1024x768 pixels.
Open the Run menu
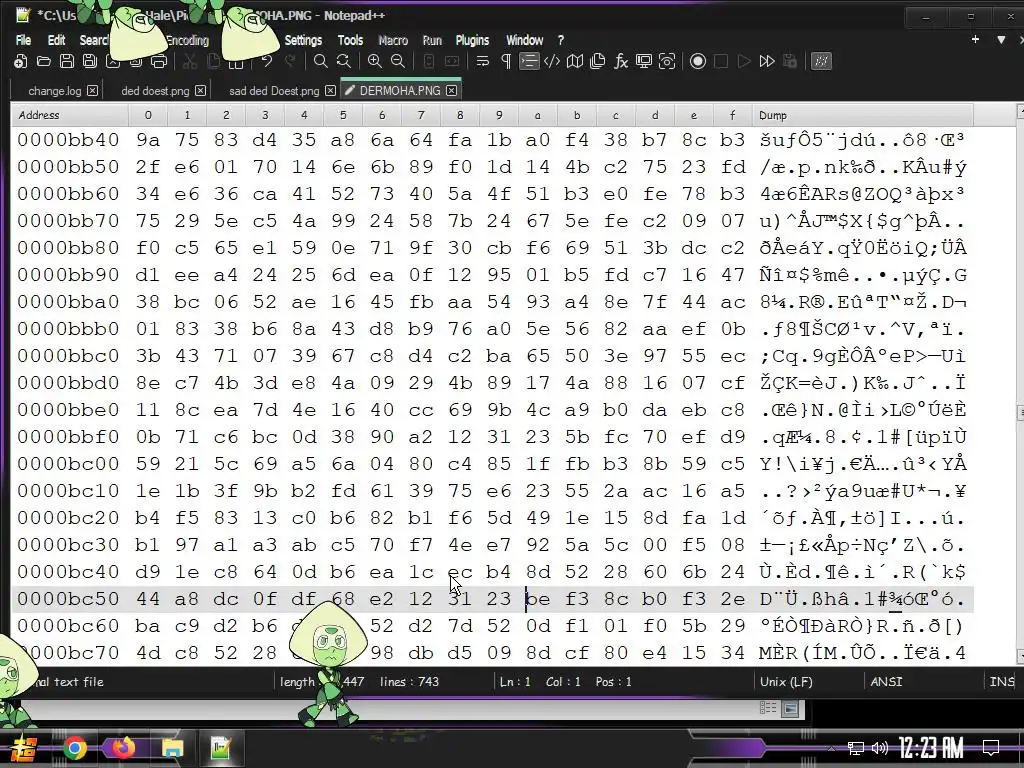(x=432, y=40)
